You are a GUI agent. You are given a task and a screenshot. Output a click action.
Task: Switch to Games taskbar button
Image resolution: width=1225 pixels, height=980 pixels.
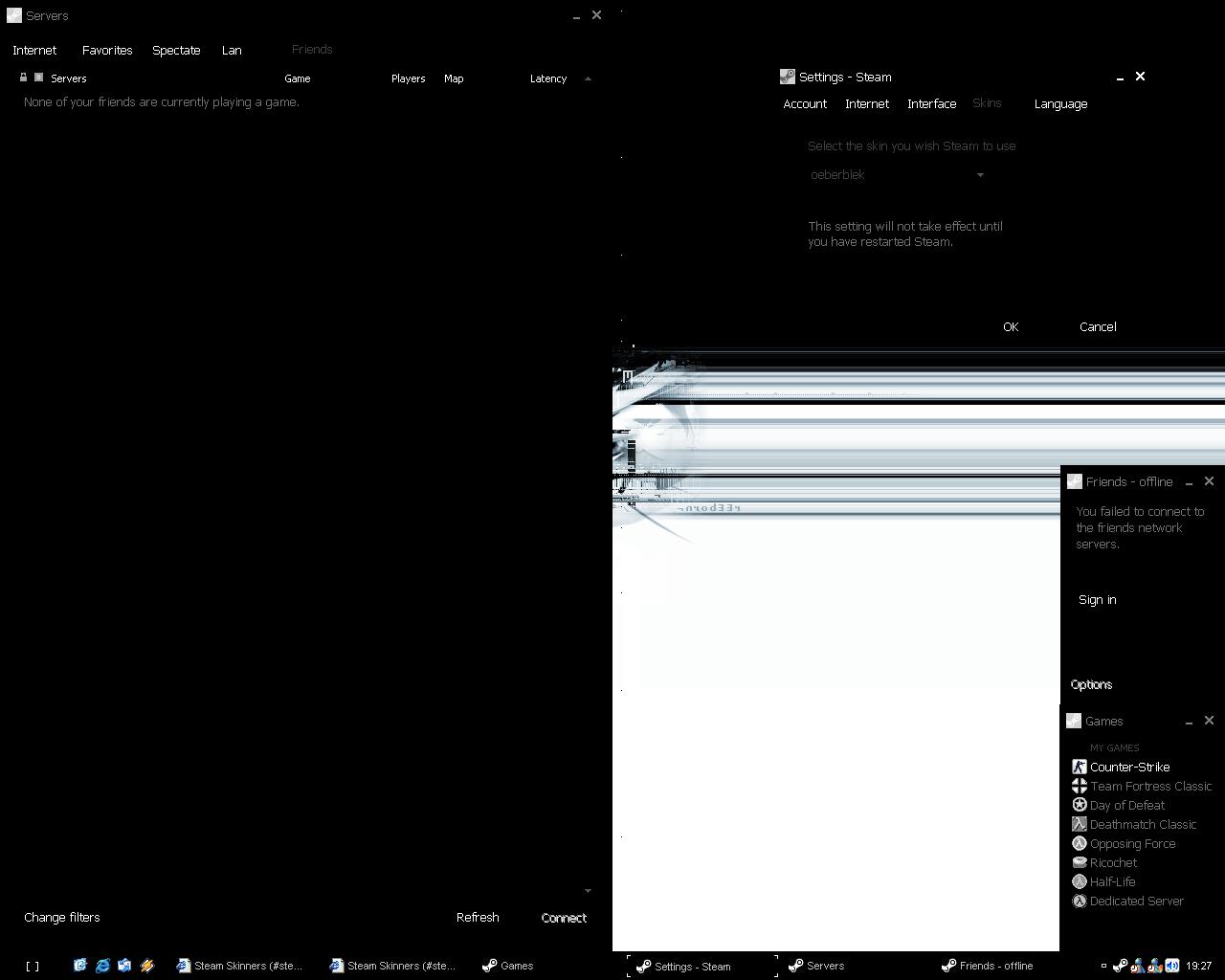point(507,966)
